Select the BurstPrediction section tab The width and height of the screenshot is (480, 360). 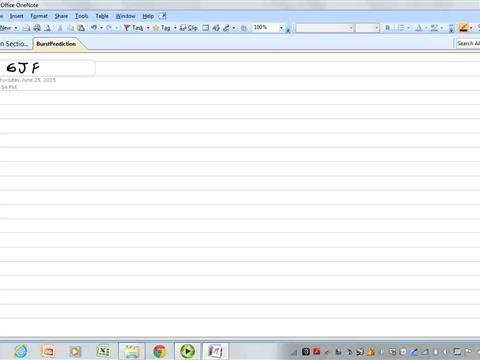pos(56,44)
